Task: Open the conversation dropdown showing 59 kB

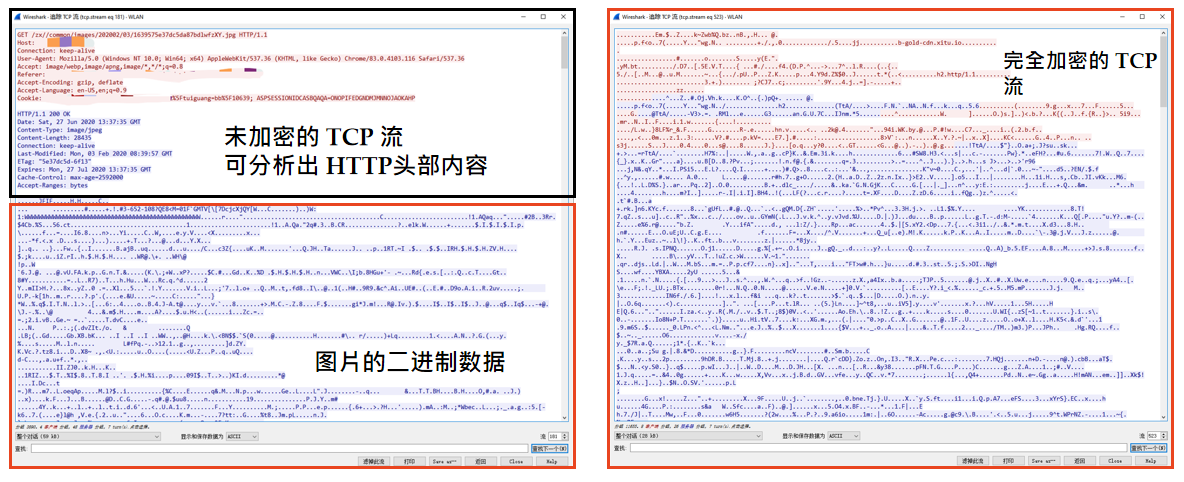Action: (88, 436)
